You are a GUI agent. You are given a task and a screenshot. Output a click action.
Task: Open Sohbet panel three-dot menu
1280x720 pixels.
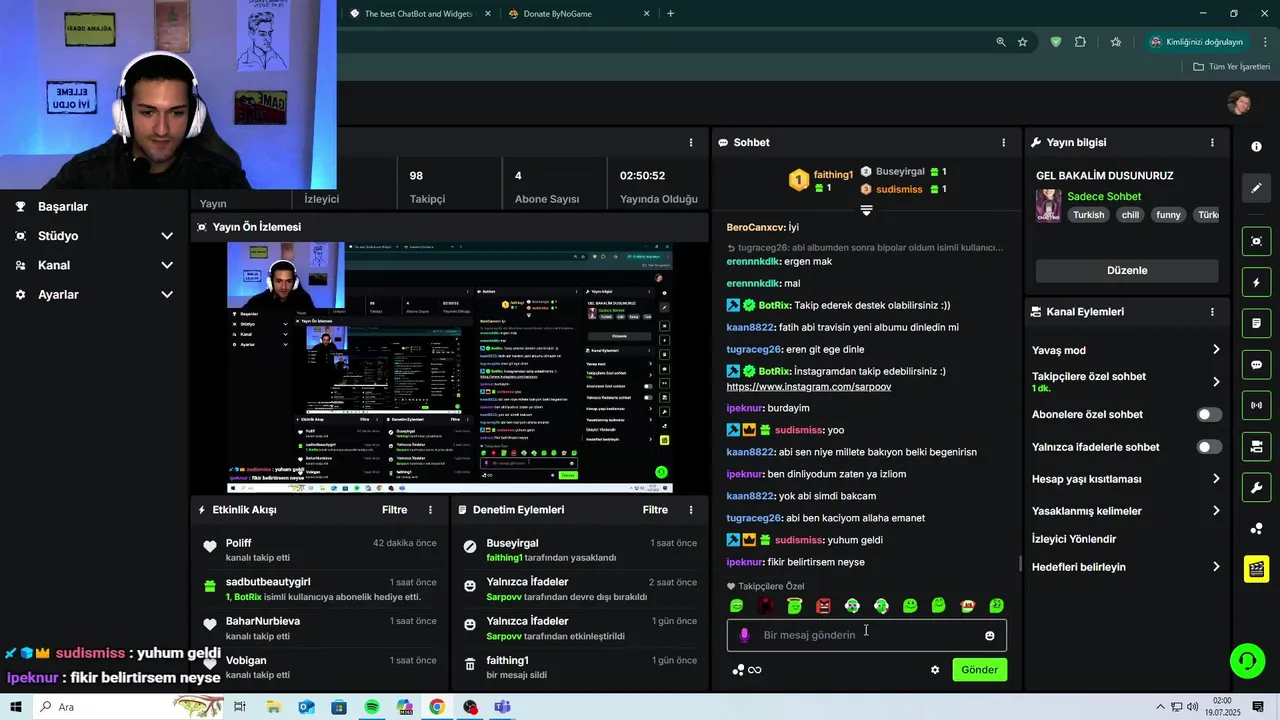pos(1004,143)
